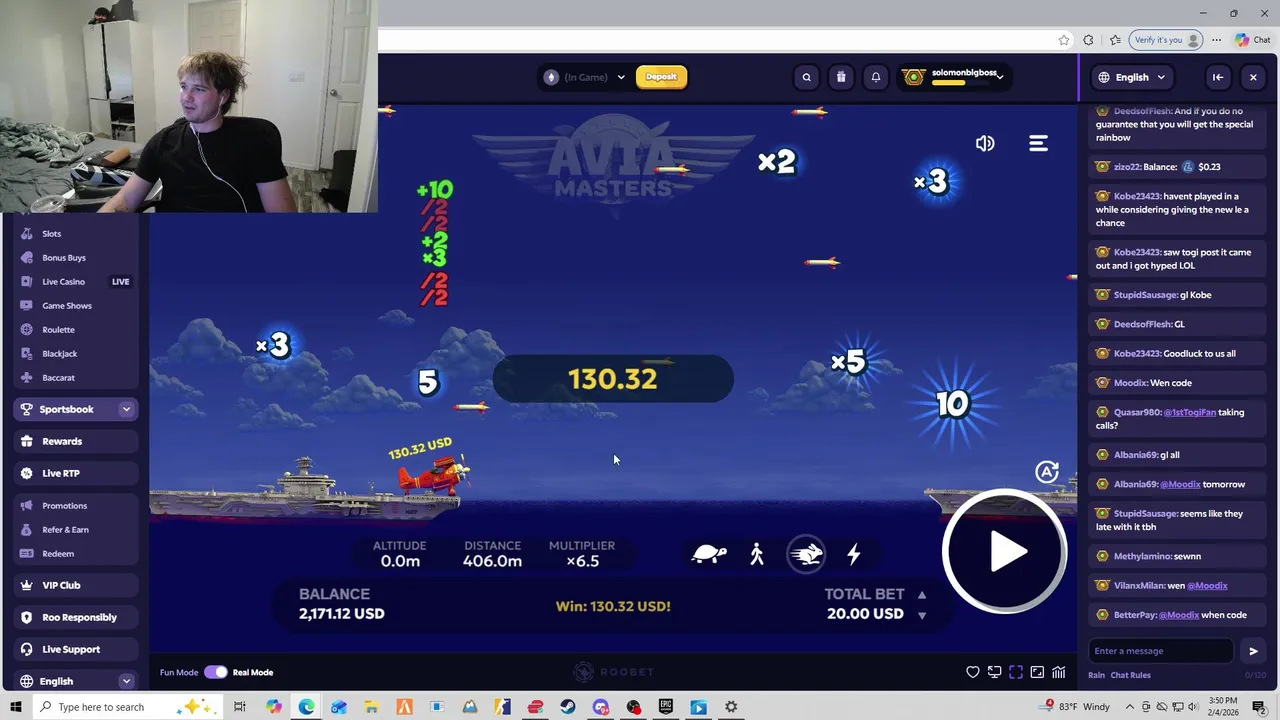Click the @Moodix mention in VilanxMilan's message
Viewport: 1280px width, 720px height.
tap(1207, 586)
